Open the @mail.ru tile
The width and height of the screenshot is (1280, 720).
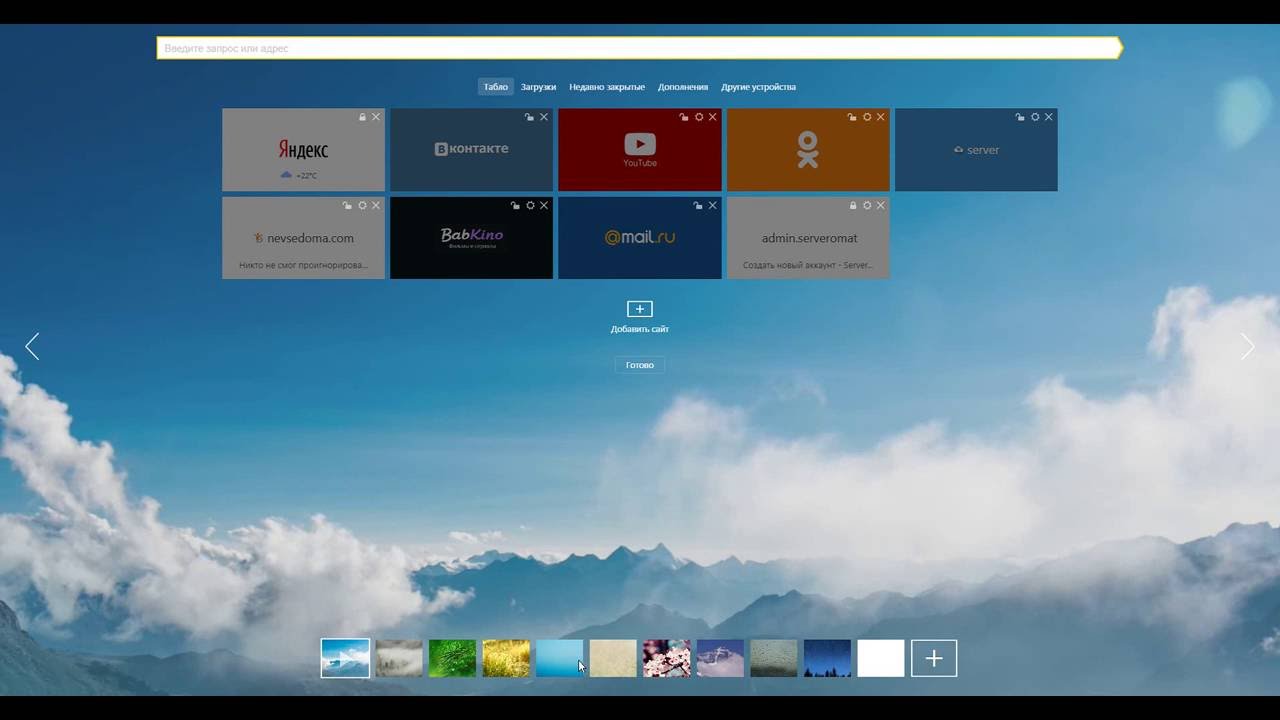640,238
